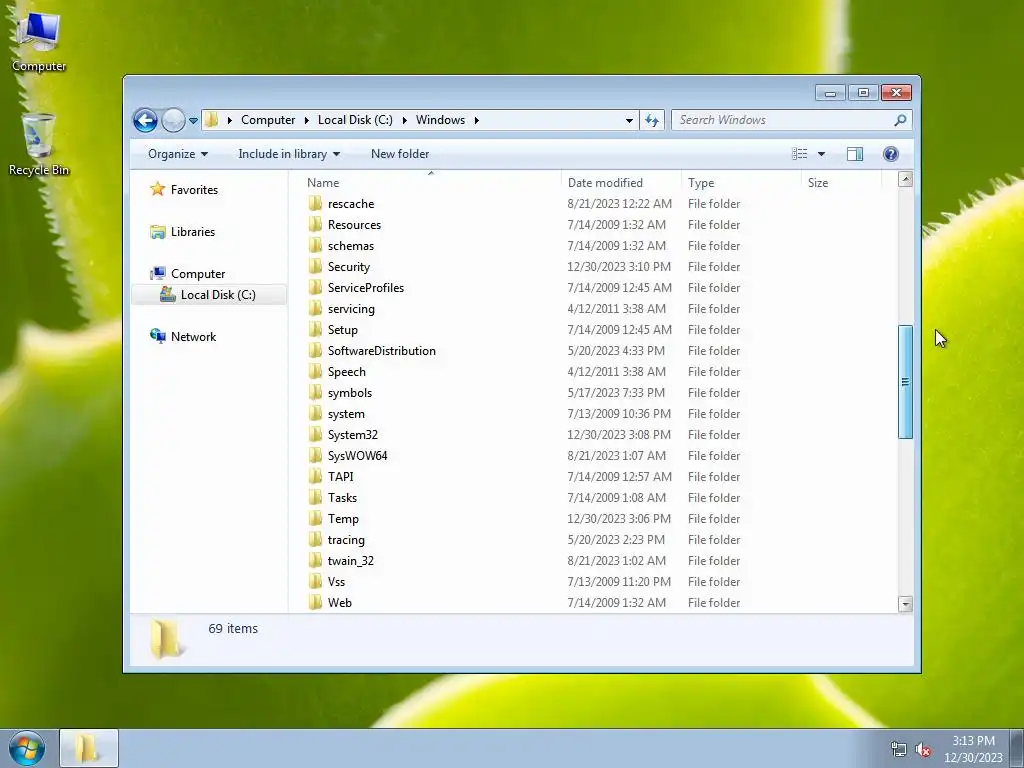
Task: Expand the arrow after Local Disk (C:) in path
Action: pyautogui.click(x=404, y=121)
